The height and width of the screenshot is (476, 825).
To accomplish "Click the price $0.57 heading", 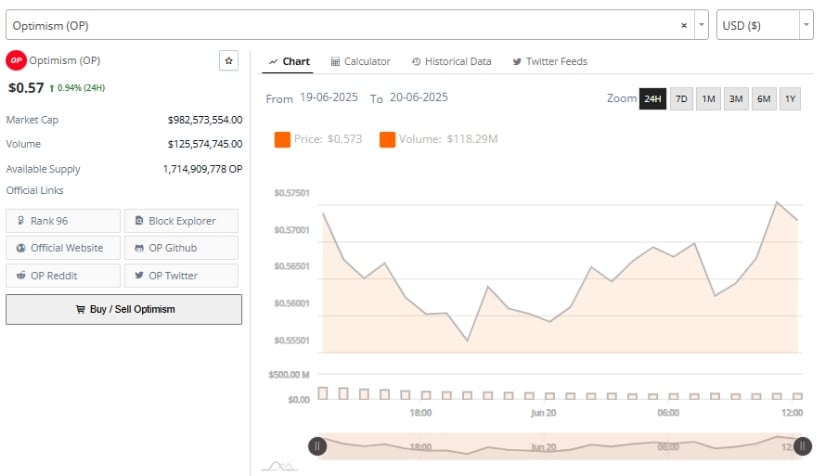I will [26, 88].
